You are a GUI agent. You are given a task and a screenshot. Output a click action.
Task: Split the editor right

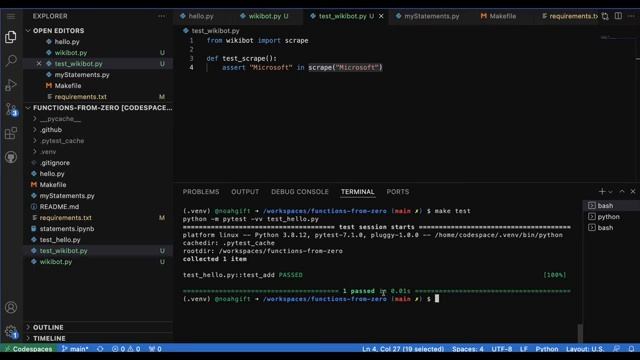[618, 16]
